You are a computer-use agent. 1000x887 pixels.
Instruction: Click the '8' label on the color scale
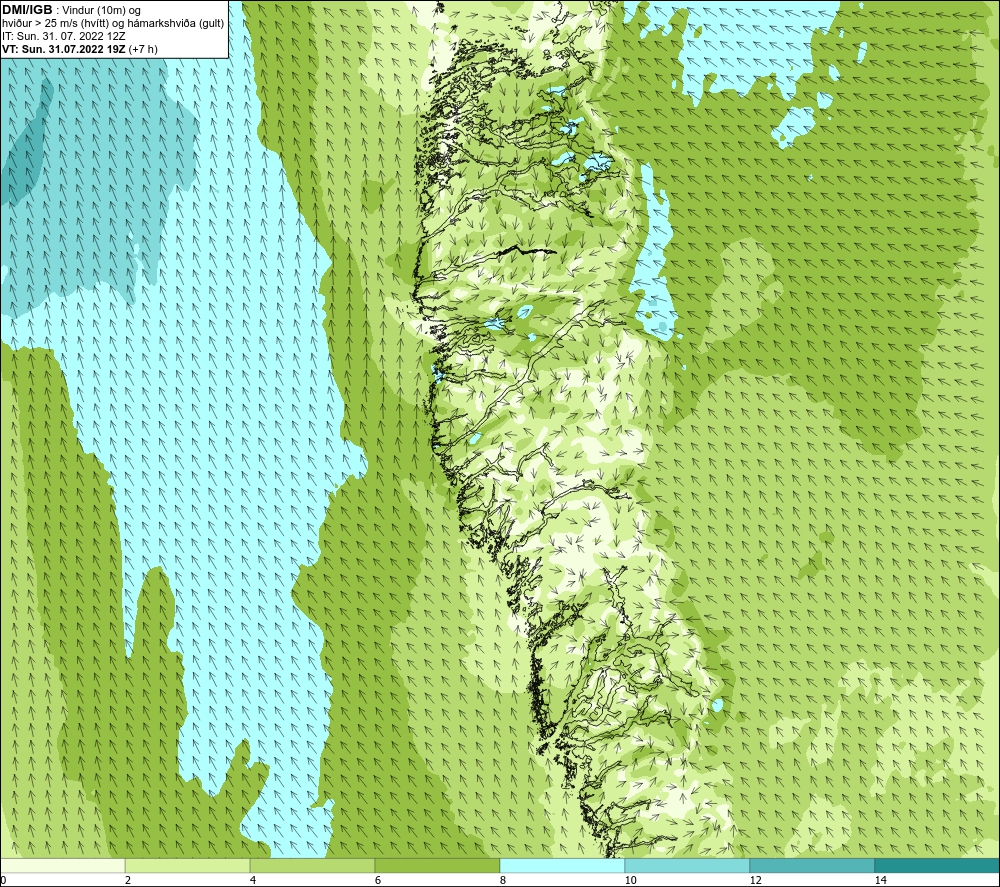[x=503, y=880]
